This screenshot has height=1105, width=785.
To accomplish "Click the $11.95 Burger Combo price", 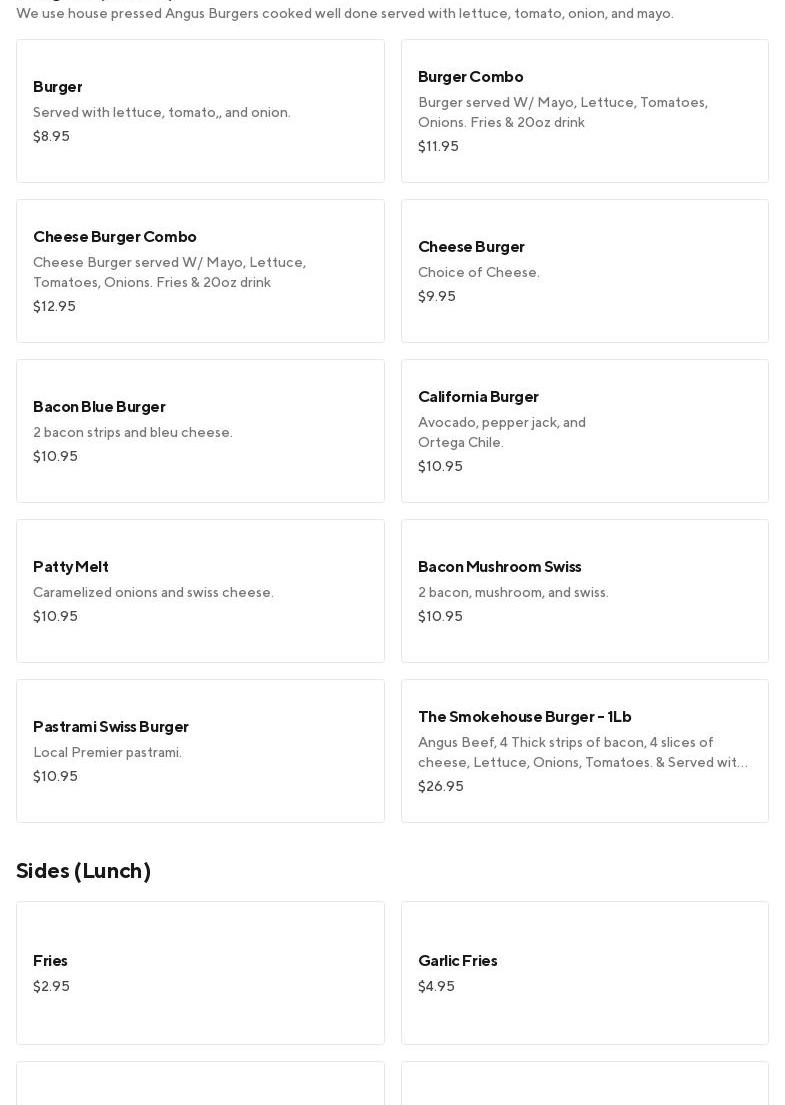I will (438, 147).
